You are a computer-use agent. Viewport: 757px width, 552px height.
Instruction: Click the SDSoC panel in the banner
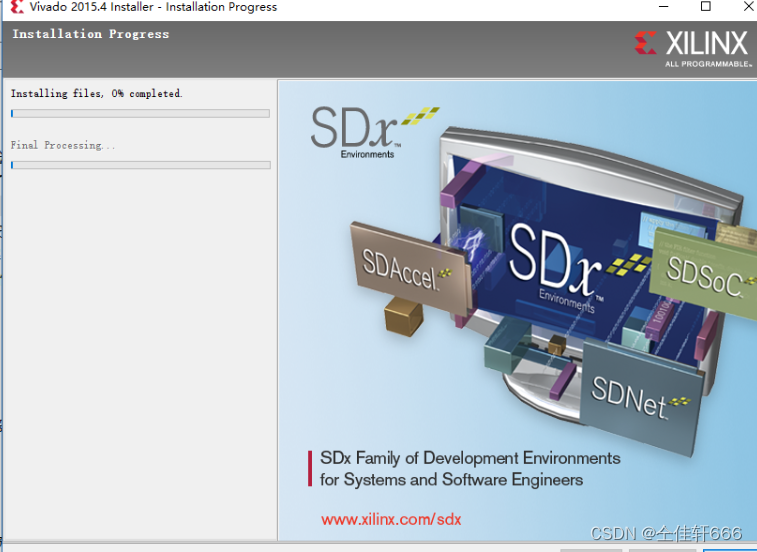(705, 275)
